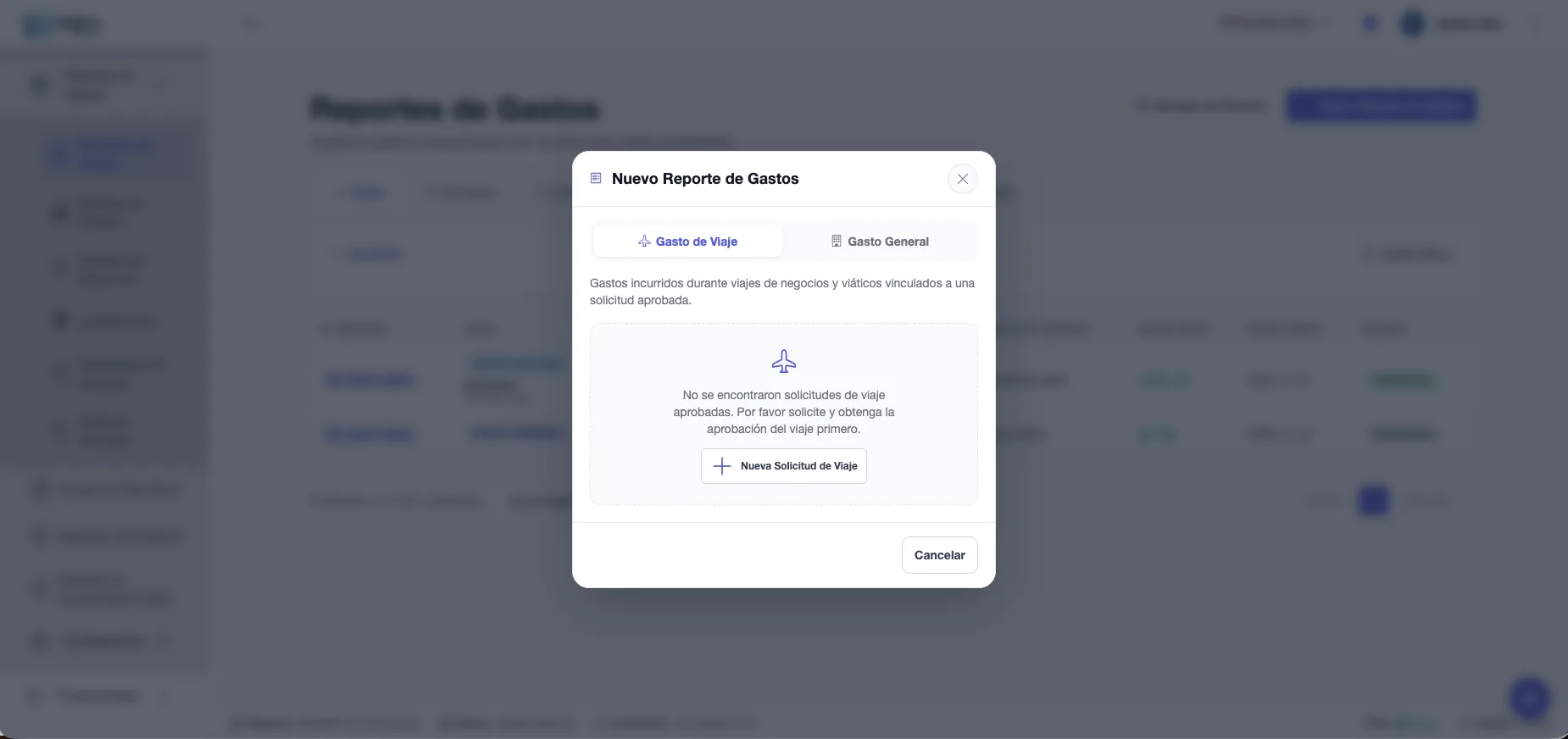This screenshot has height=739, width=1568.
Task: Click the "No se encontraron solicitudes" message
Action: coord(784,412)
